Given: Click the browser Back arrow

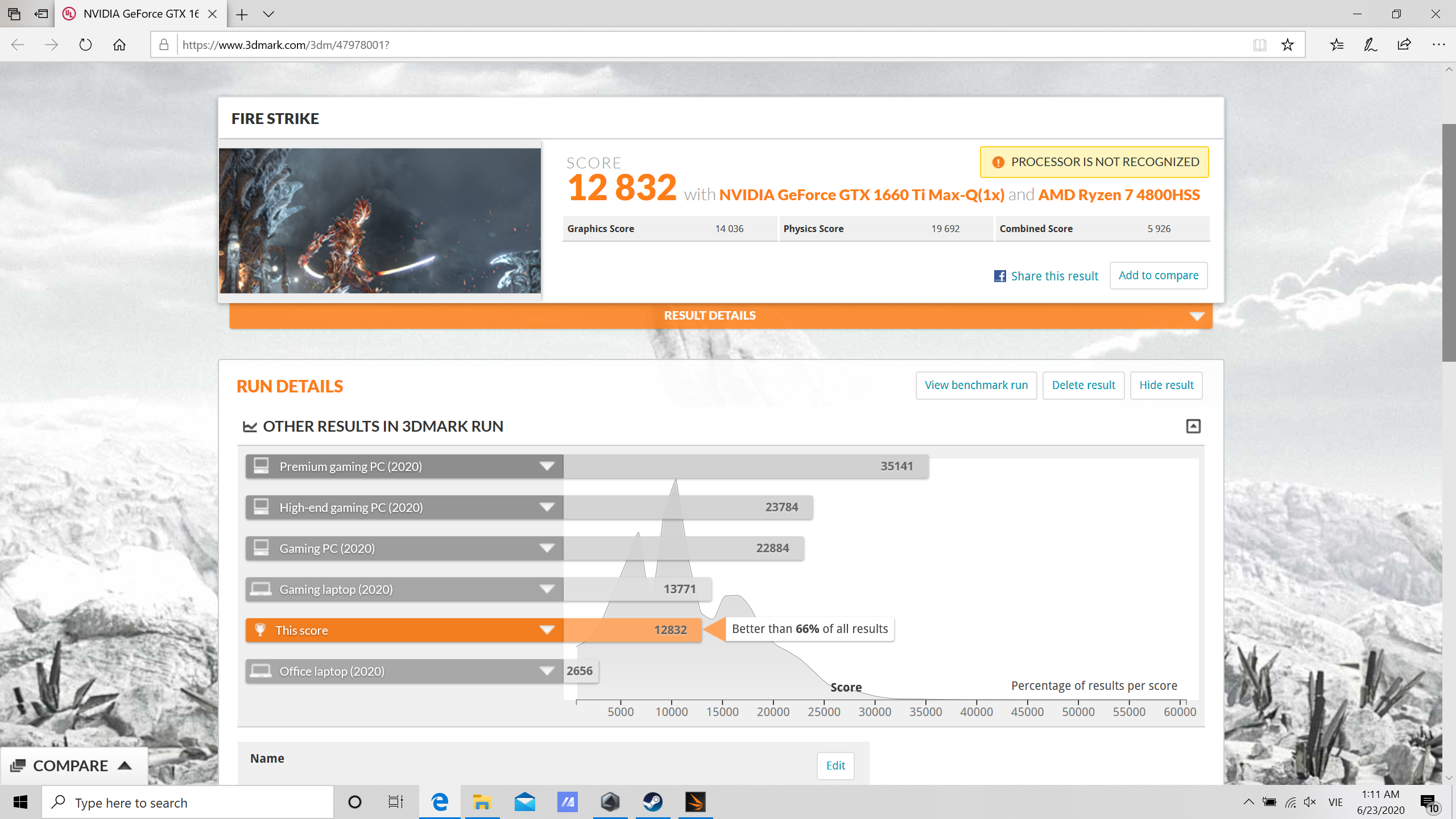Looking at the screenshot, I should click(18, 45).
